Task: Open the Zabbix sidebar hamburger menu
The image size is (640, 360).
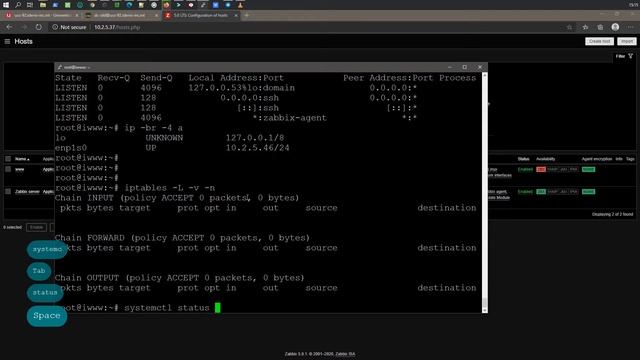Action: point(7,41)
